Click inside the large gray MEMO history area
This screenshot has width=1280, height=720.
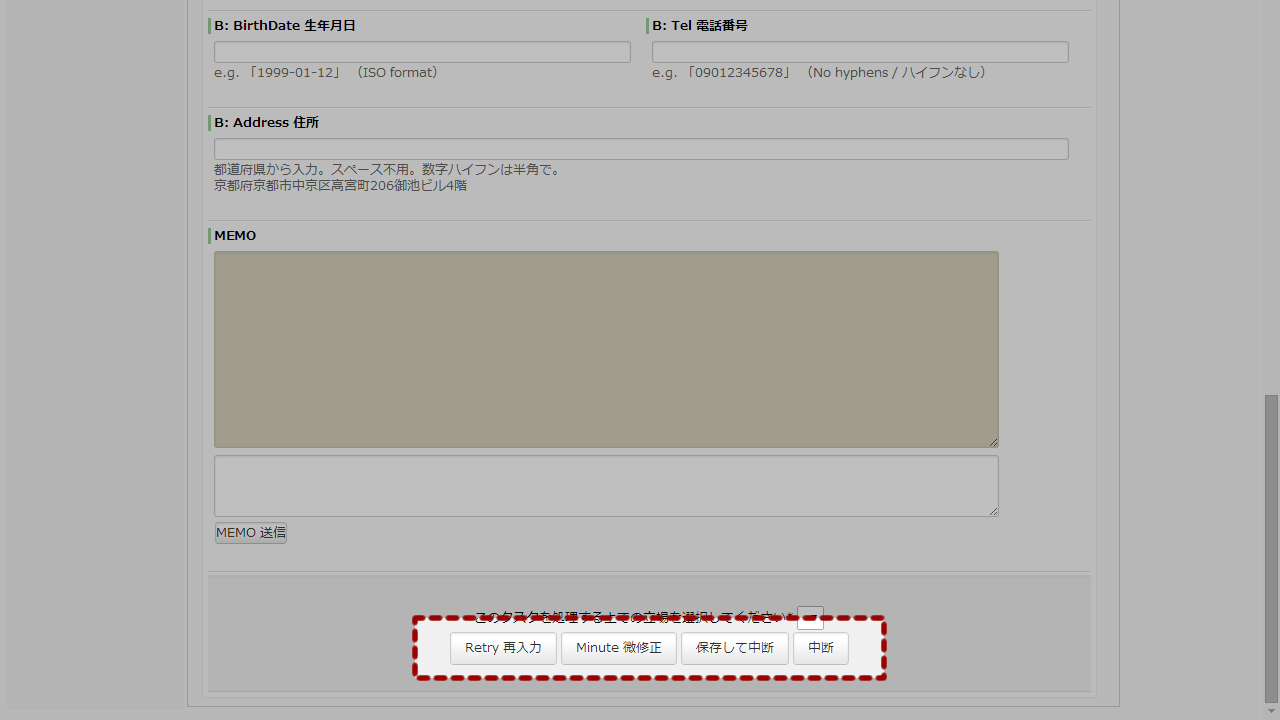pos(606,349)
